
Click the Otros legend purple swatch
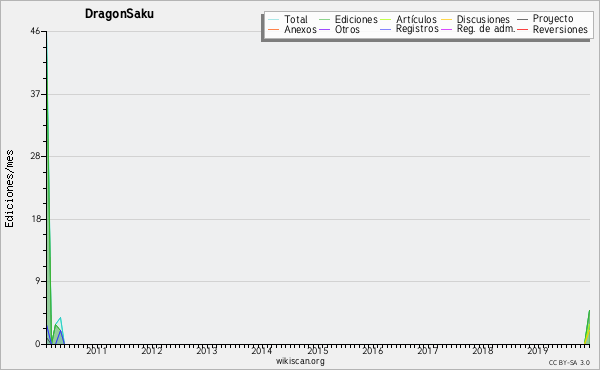pyautogui.click(x=324, y=29)
